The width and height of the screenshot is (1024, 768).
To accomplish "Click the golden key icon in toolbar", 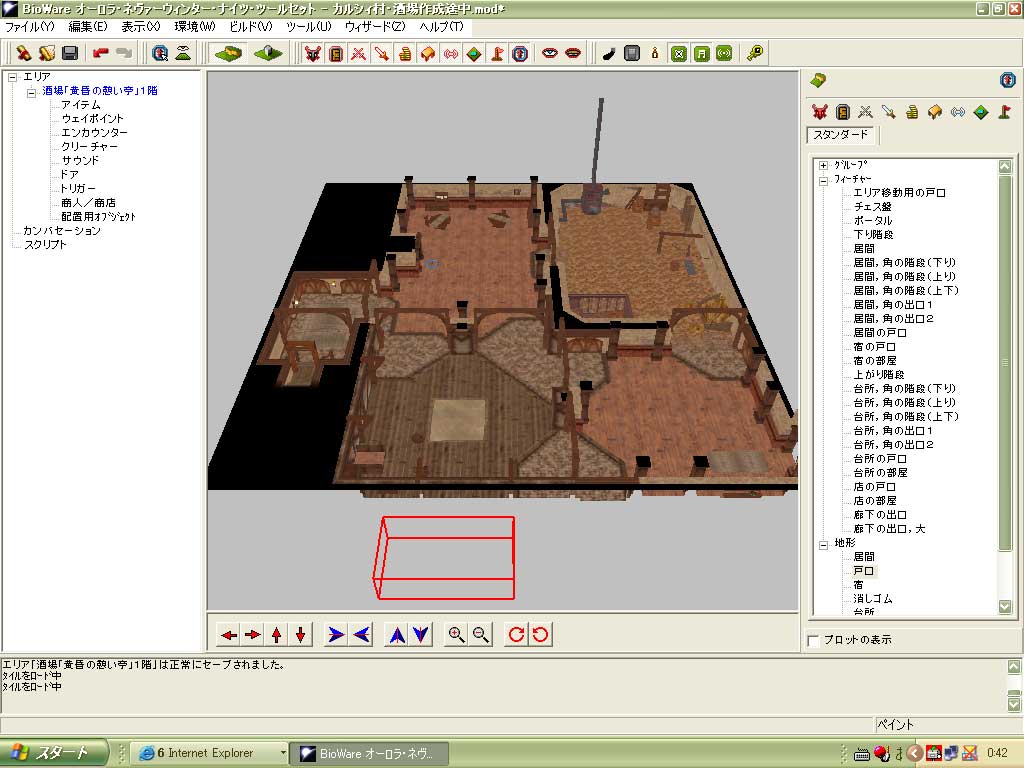I will (755, 53).
